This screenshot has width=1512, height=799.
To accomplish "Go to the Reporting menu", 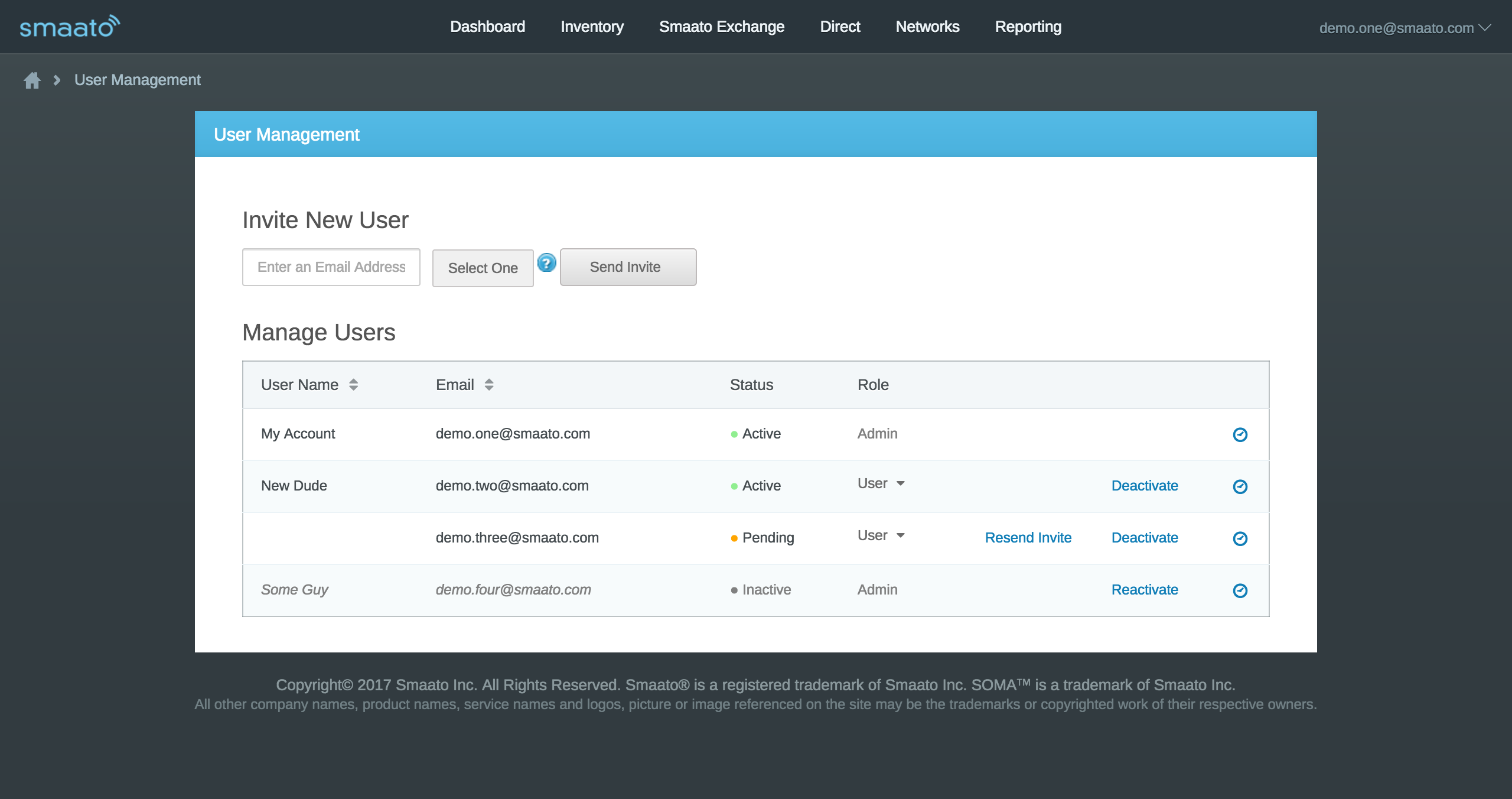I will pos(1028,27).
